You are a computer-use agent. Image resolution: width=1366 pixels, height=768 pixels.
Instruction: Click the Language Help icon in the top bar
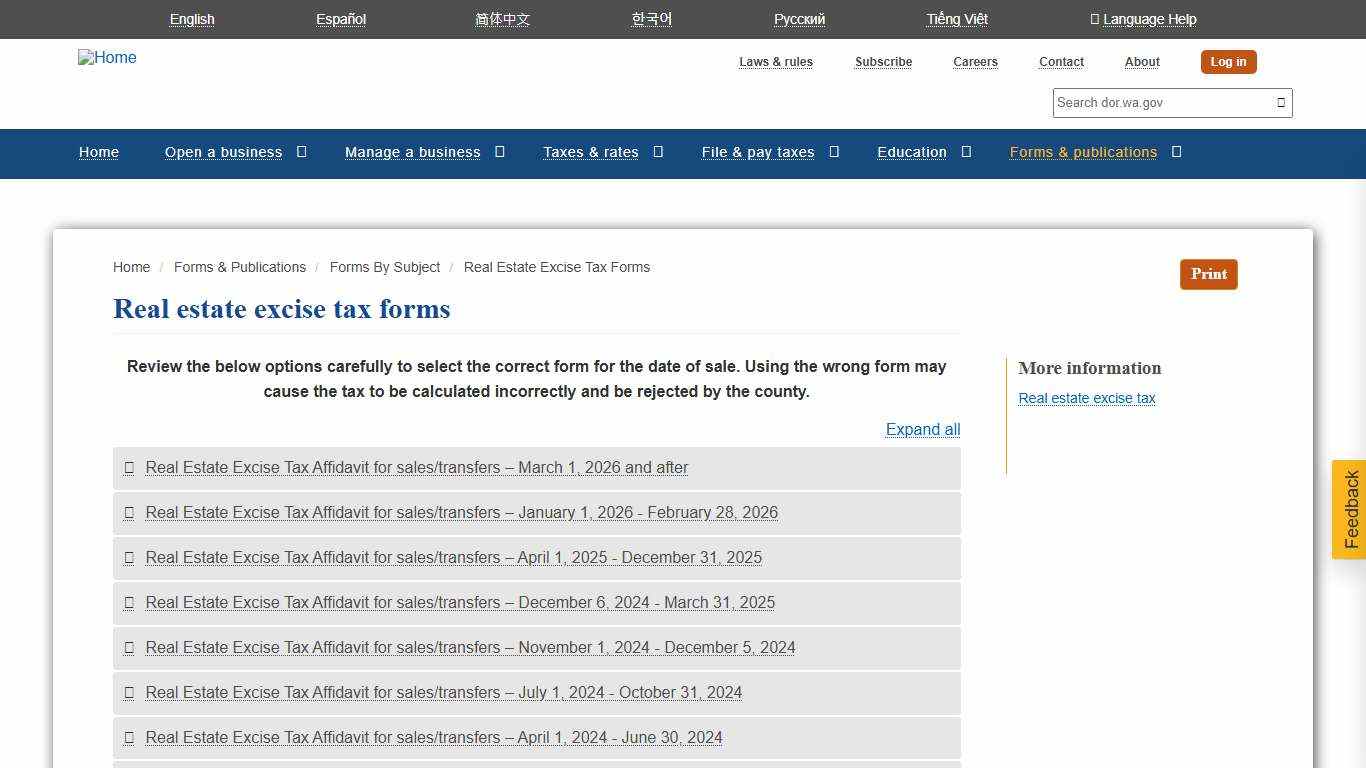point(1094,19)
